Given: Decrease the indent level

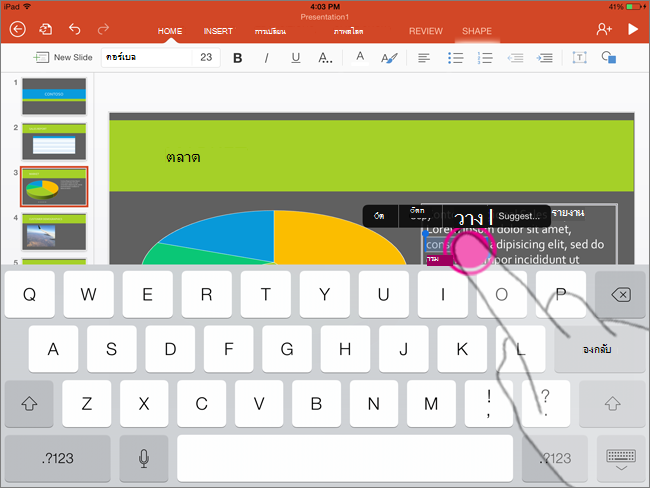Looking at the screenshot, I should (515, 58).
